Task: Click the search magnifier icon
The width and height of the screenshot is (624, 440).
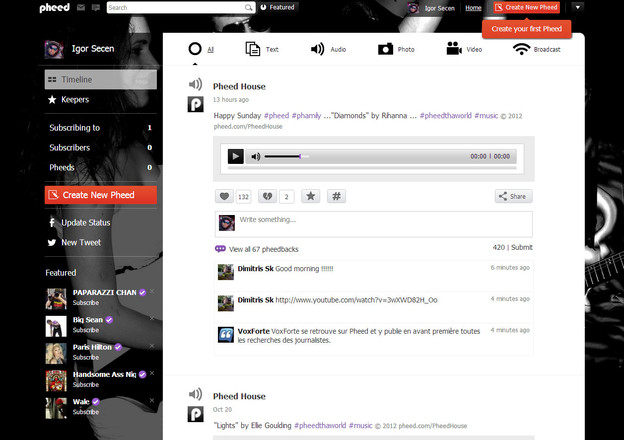Action: [248, 8]
